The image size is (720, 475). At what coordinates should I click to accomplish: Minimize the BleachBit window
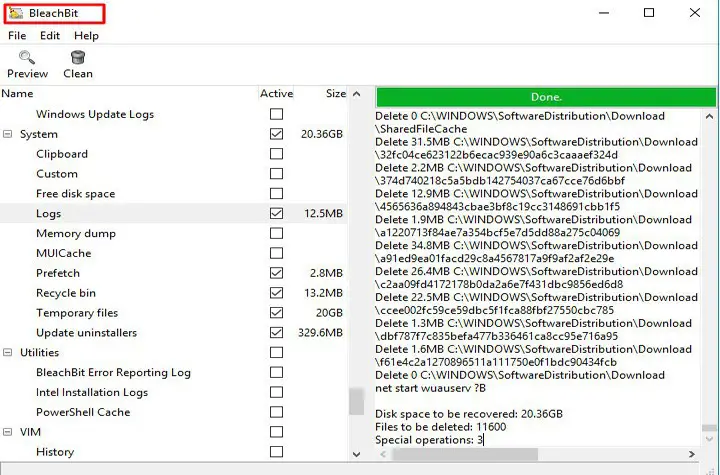[604, 13]
